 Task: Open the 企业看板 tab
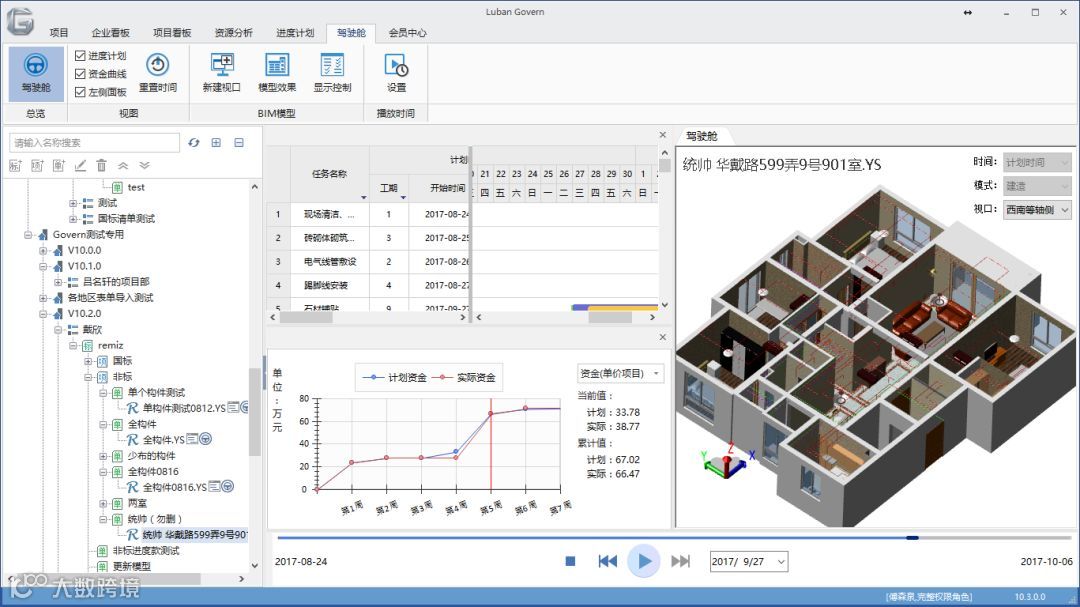tap(111, 32)
